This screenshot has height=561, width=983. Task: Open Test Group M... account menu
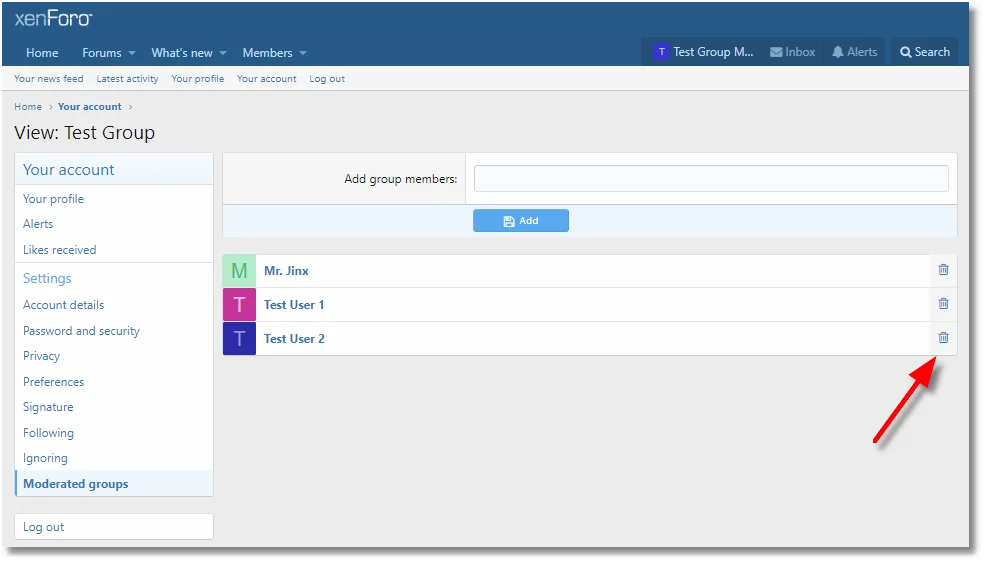click(x=703, y=52)
